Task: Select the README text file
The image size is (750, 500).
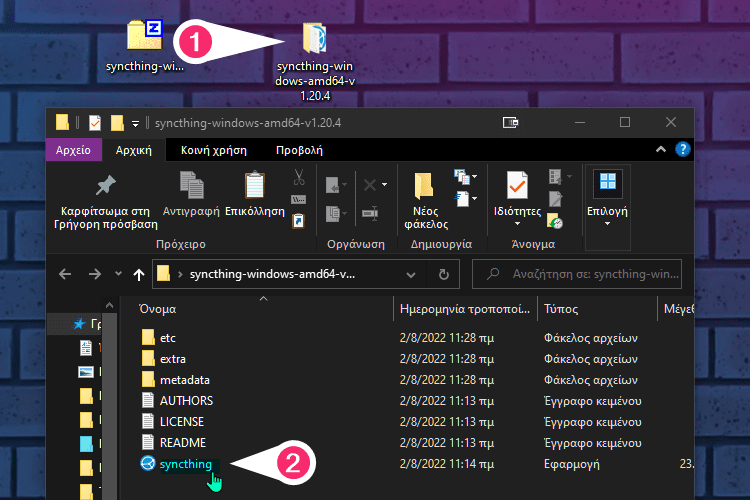Action: (183, 443)
